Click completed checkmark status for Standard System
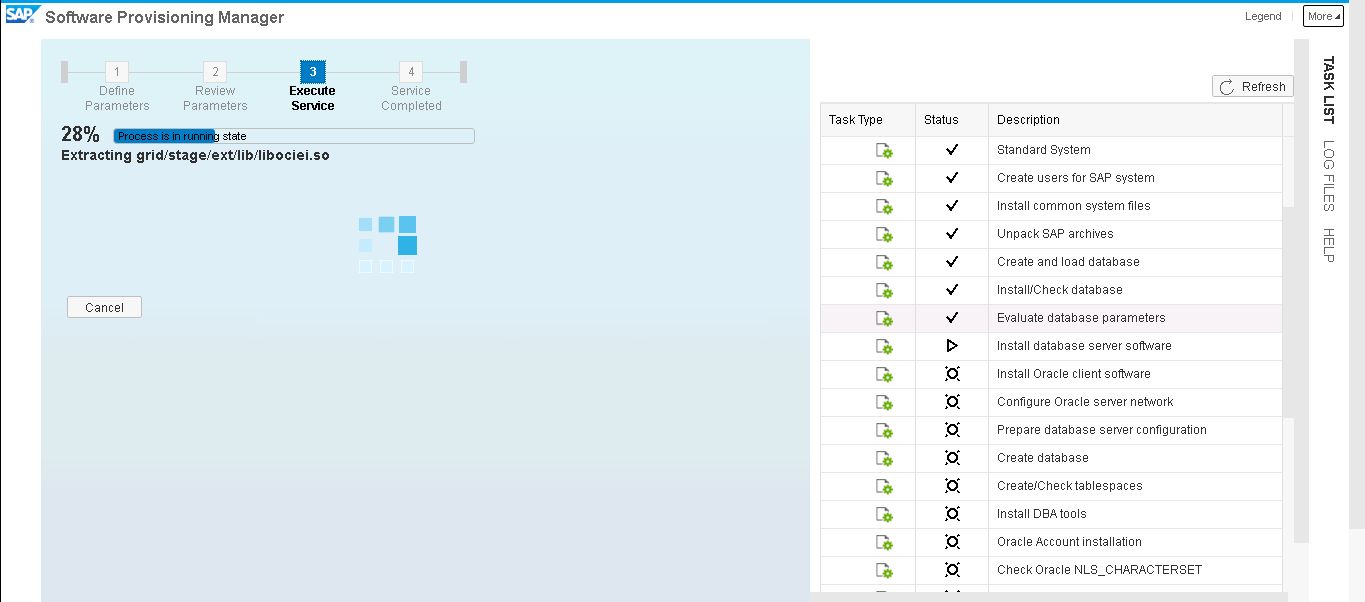 click(x=952, y=150)
